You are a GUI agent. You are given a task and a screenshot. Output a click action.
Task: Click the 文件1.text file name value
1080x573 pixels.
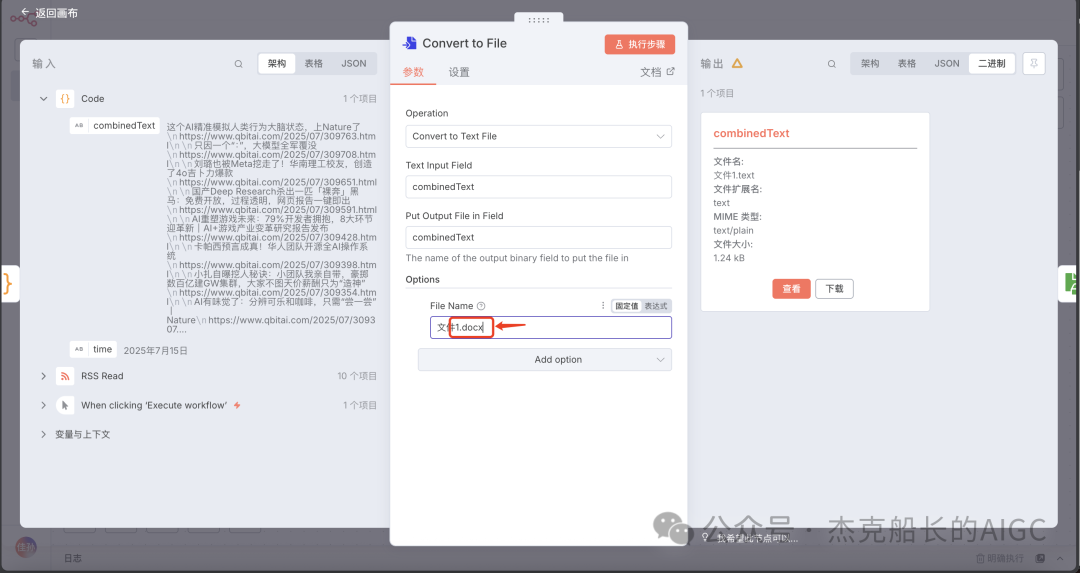pos(734,176)
